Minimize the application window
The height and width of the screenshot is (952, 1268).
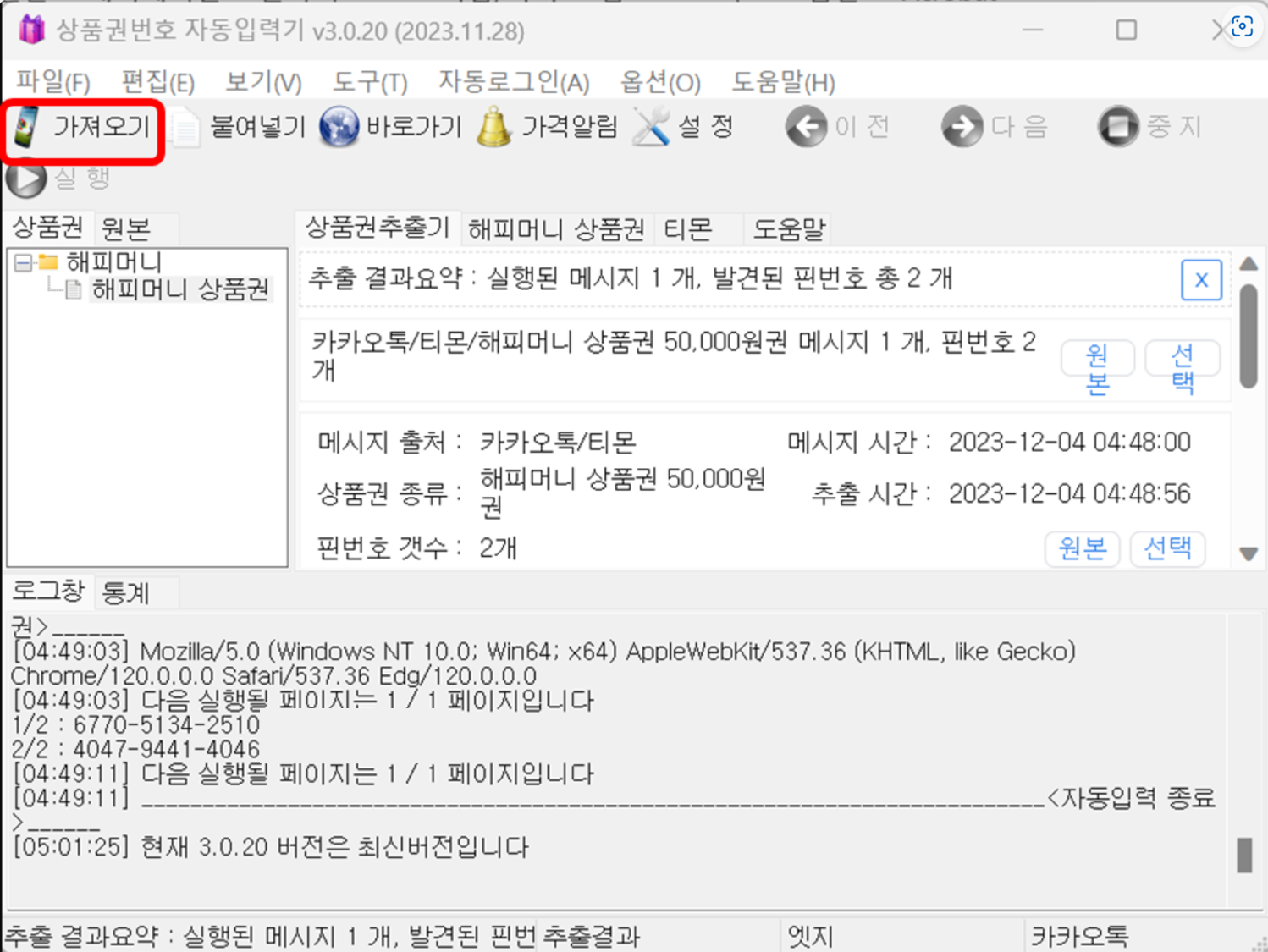pyautogui.click(x=1033, y=30)
